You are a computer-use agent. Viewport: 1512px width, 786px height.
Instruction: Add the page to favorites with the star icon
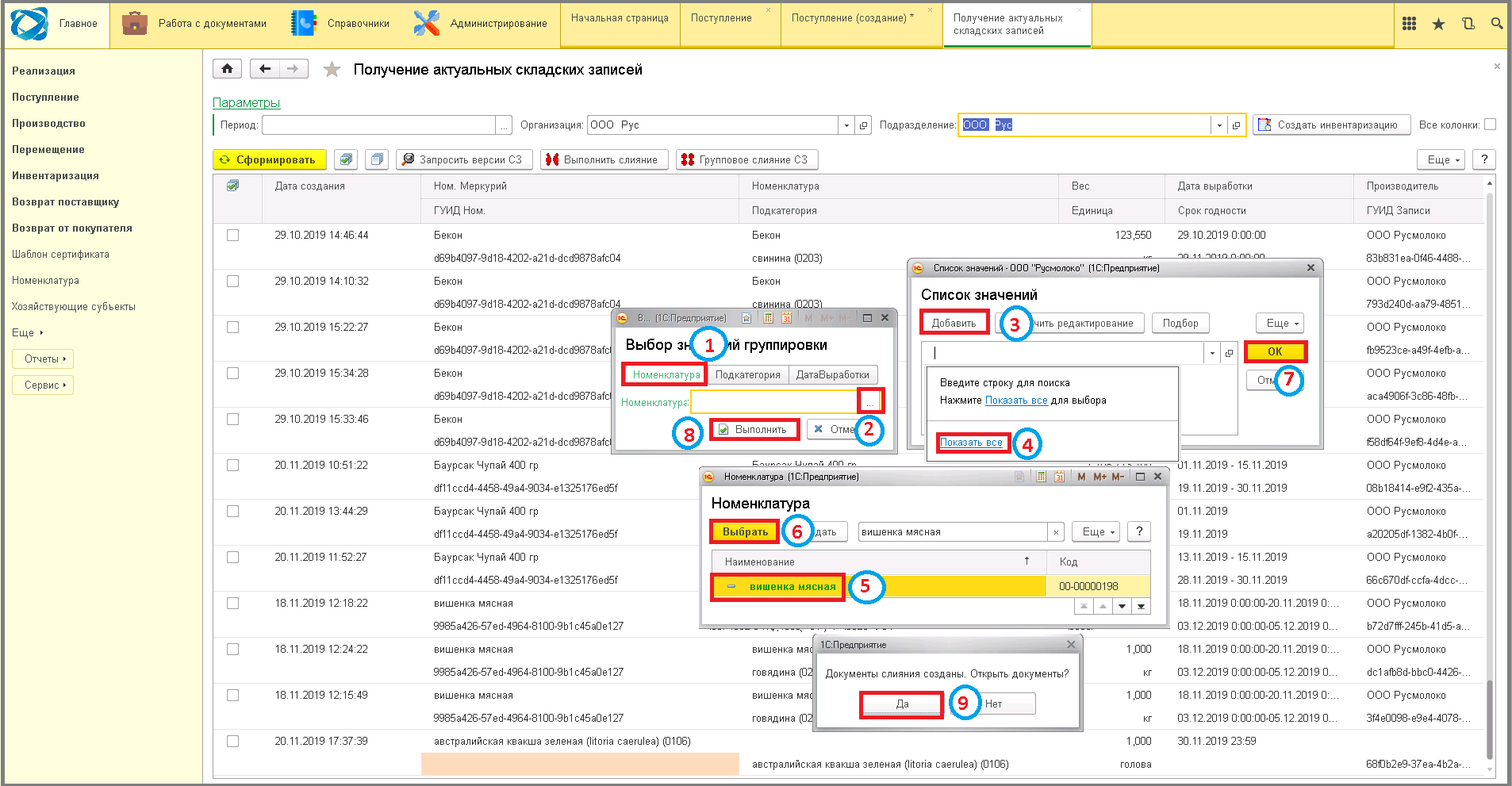click(332, 70)
